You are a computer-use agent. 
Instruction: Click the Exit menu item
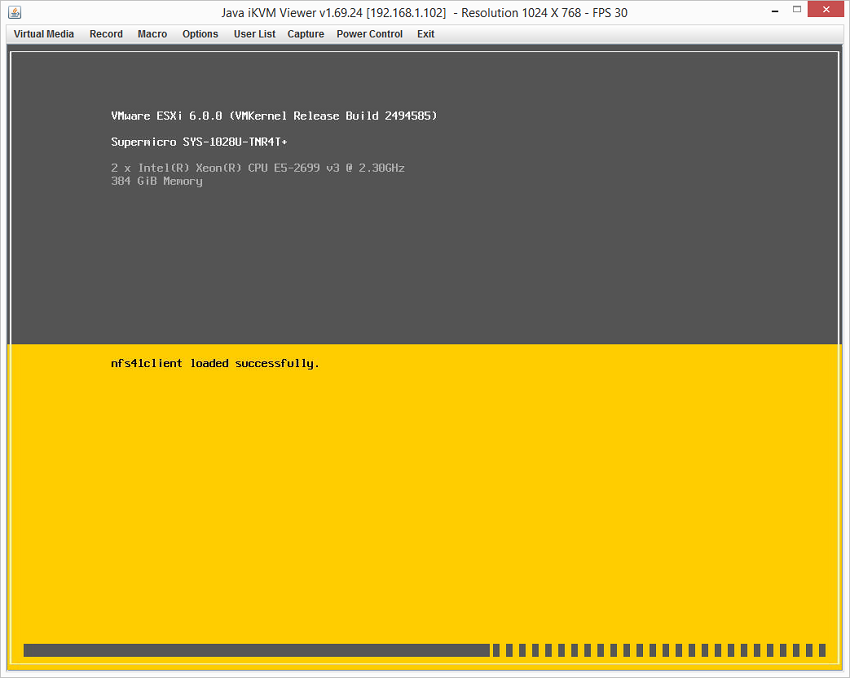[x=426, y=34]
